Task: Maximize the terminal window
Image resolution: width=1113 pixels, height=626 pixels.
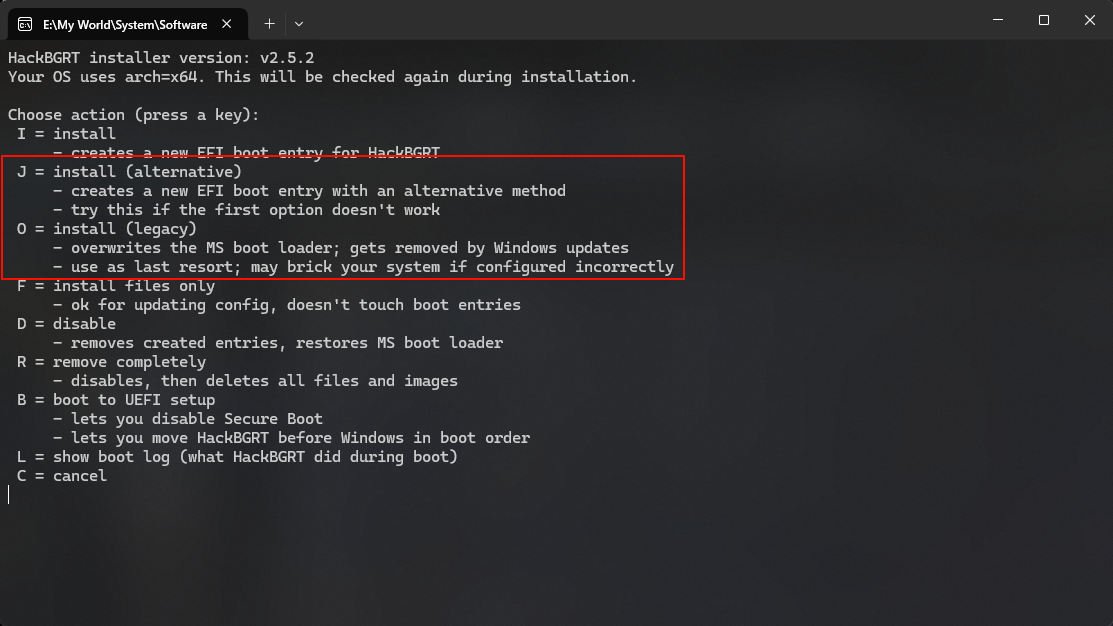Action: 1044,20
